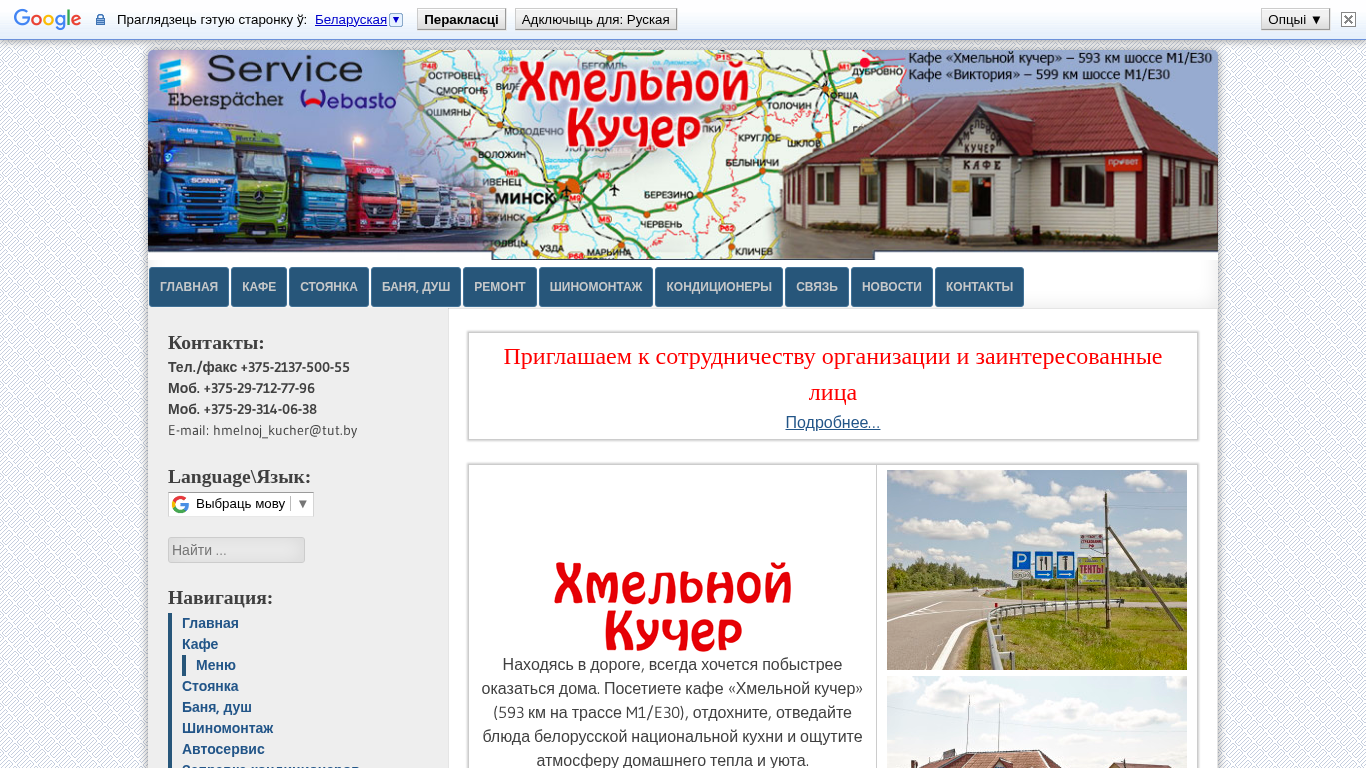Click the Тел./факс +375-2137-500-55 text
This screenshot has width=1366, height=768.
pyautogui.click(x=259, y=367)
